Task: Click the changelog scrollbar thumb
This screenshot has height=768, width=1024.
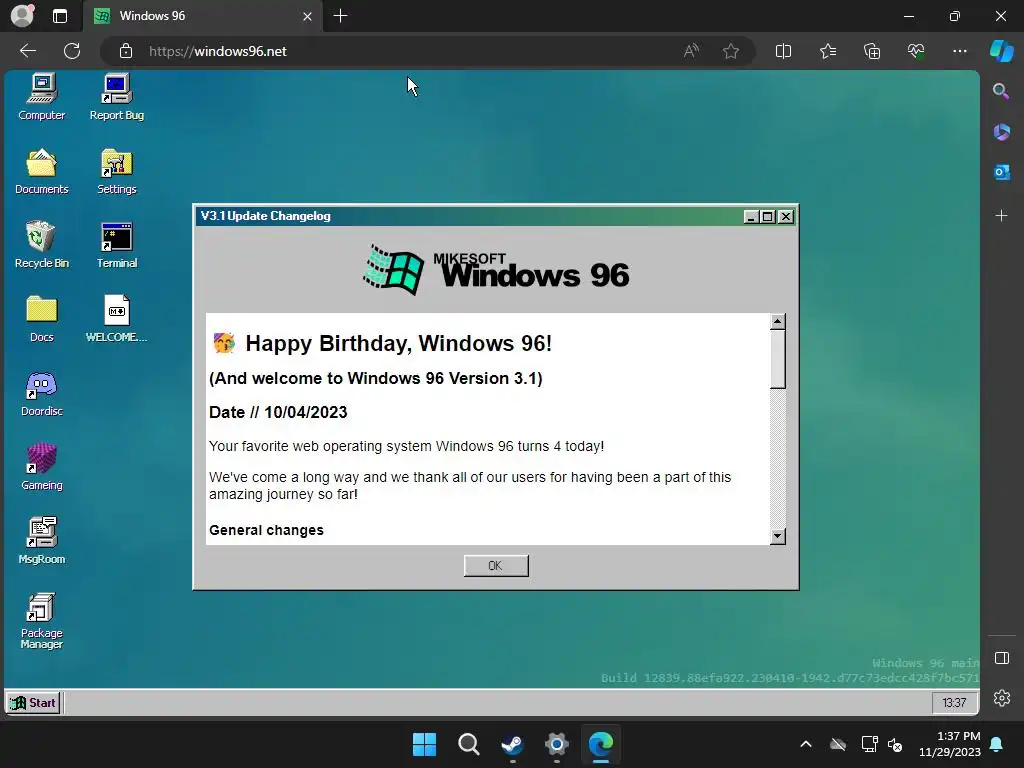Action: (777, 359)
